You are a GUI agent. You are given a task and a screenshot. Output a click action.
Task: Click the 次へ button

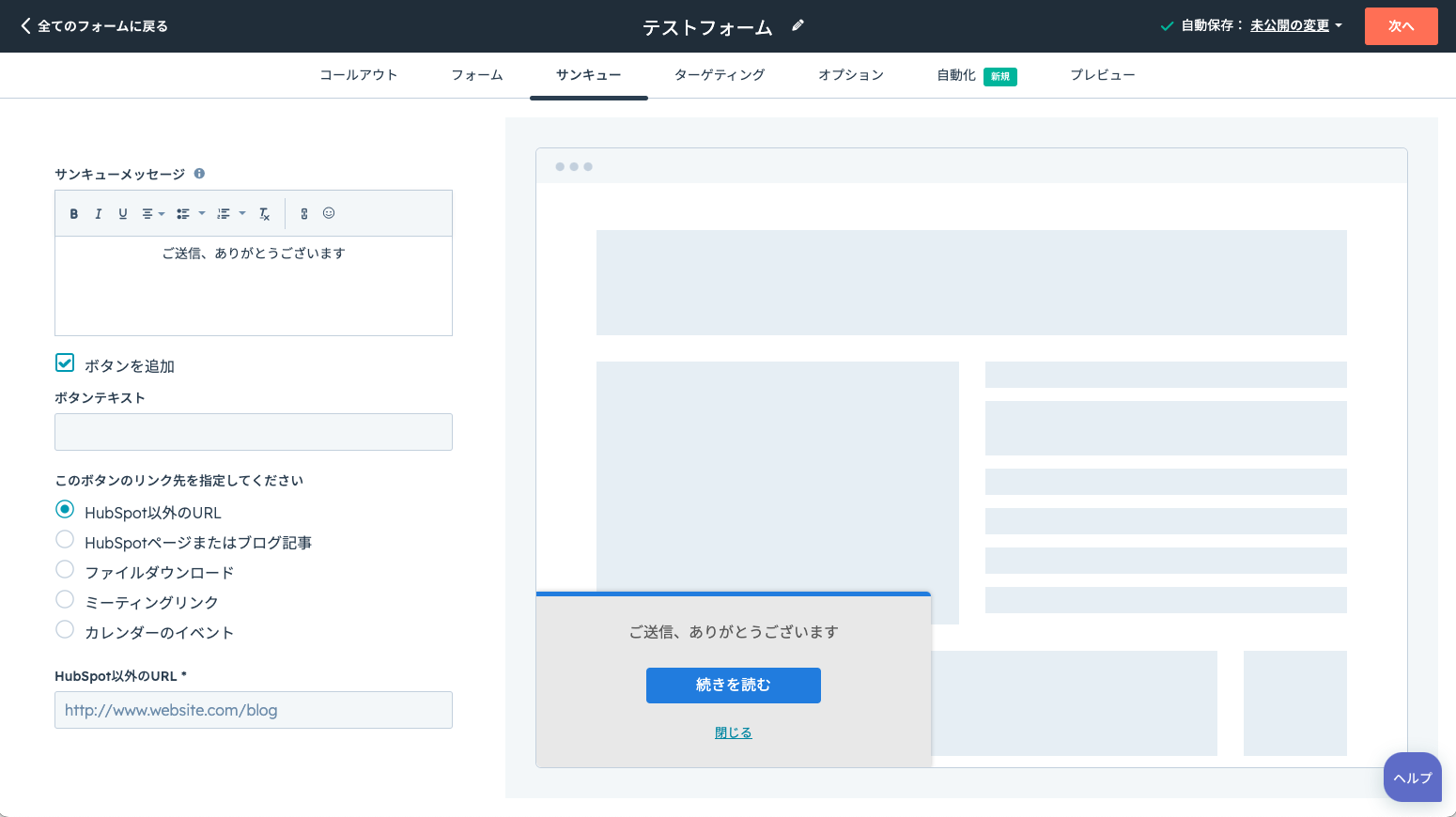tap(1401, 26)
